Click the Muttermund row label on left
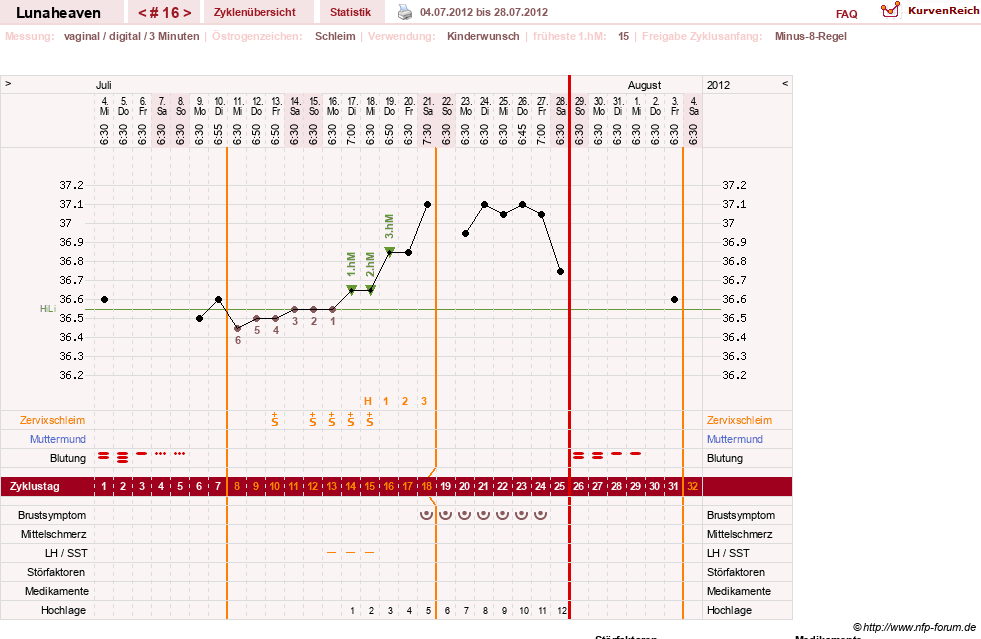The height and width of the screenshot is (639, 981). (58, 439)
